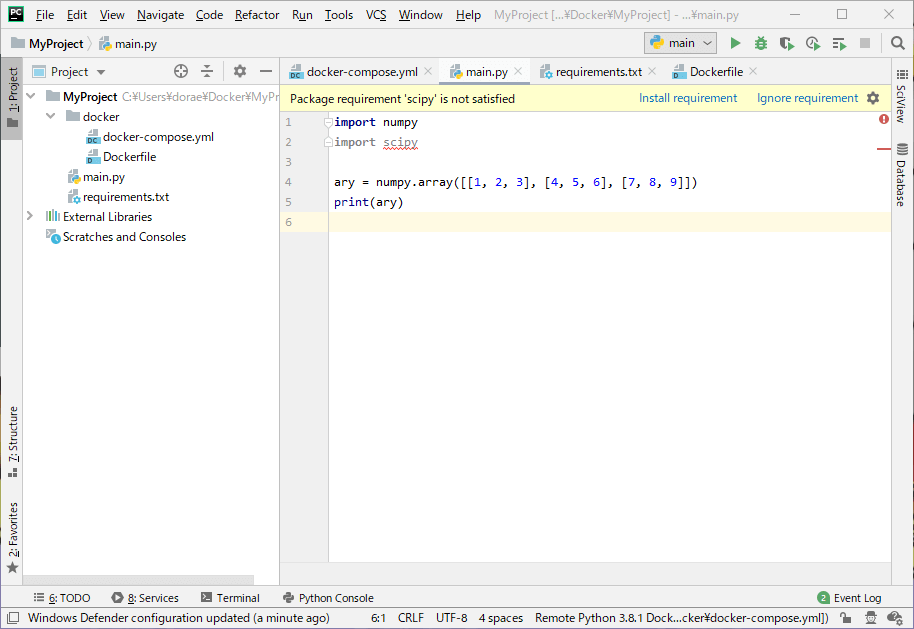
Task: Click red error indicator in editor corner
Action: coord(884,119)
